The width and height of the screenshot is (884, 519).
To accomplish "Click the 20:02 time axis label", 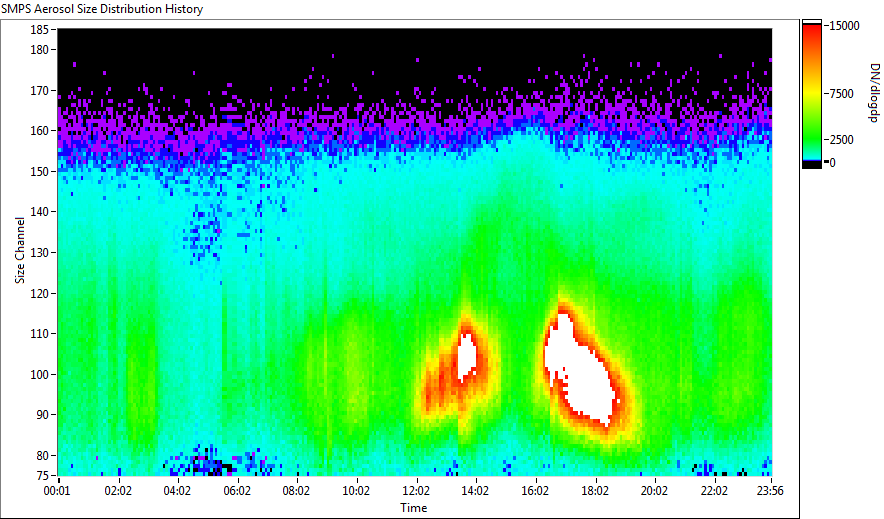I will (654, 491).
